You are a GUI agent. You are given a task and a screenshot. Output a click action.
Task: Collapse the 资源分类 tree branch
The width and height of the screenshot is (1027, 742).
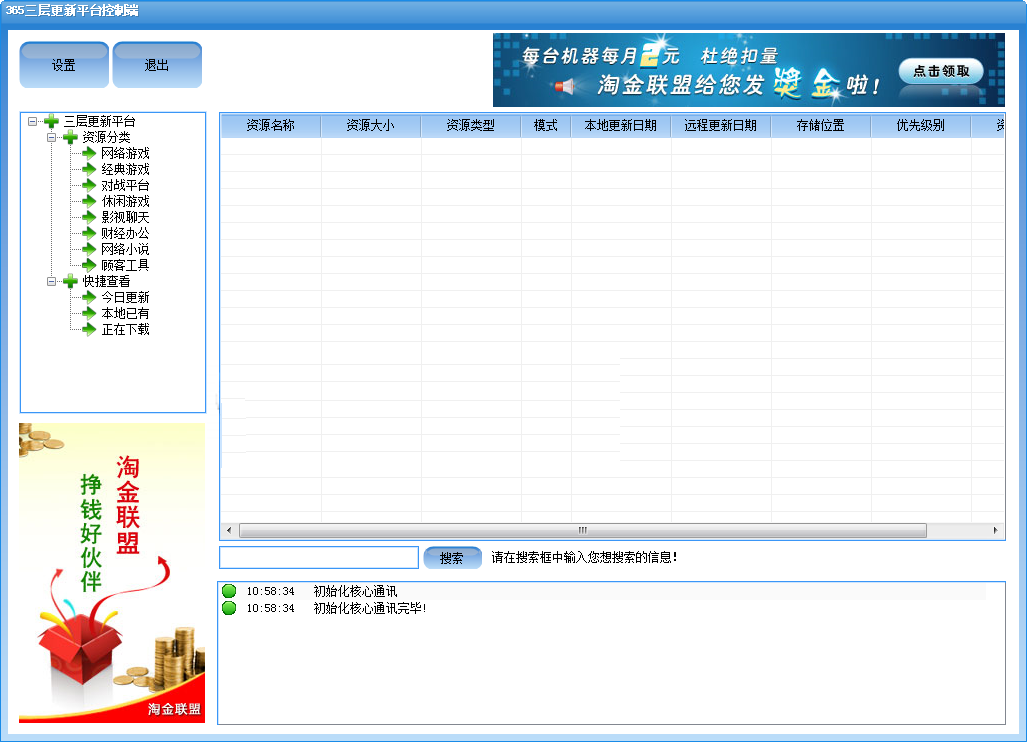pos(51,138)
